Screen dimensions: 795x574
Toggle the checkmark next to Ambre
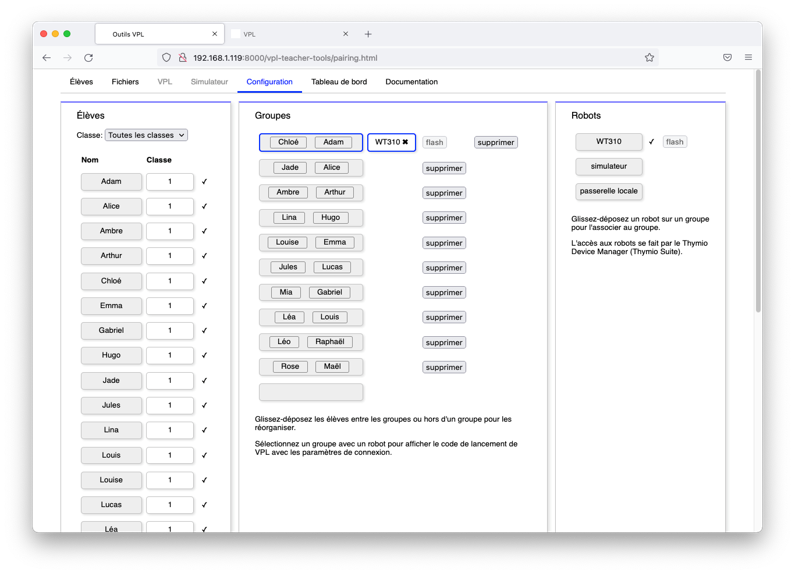204,231
